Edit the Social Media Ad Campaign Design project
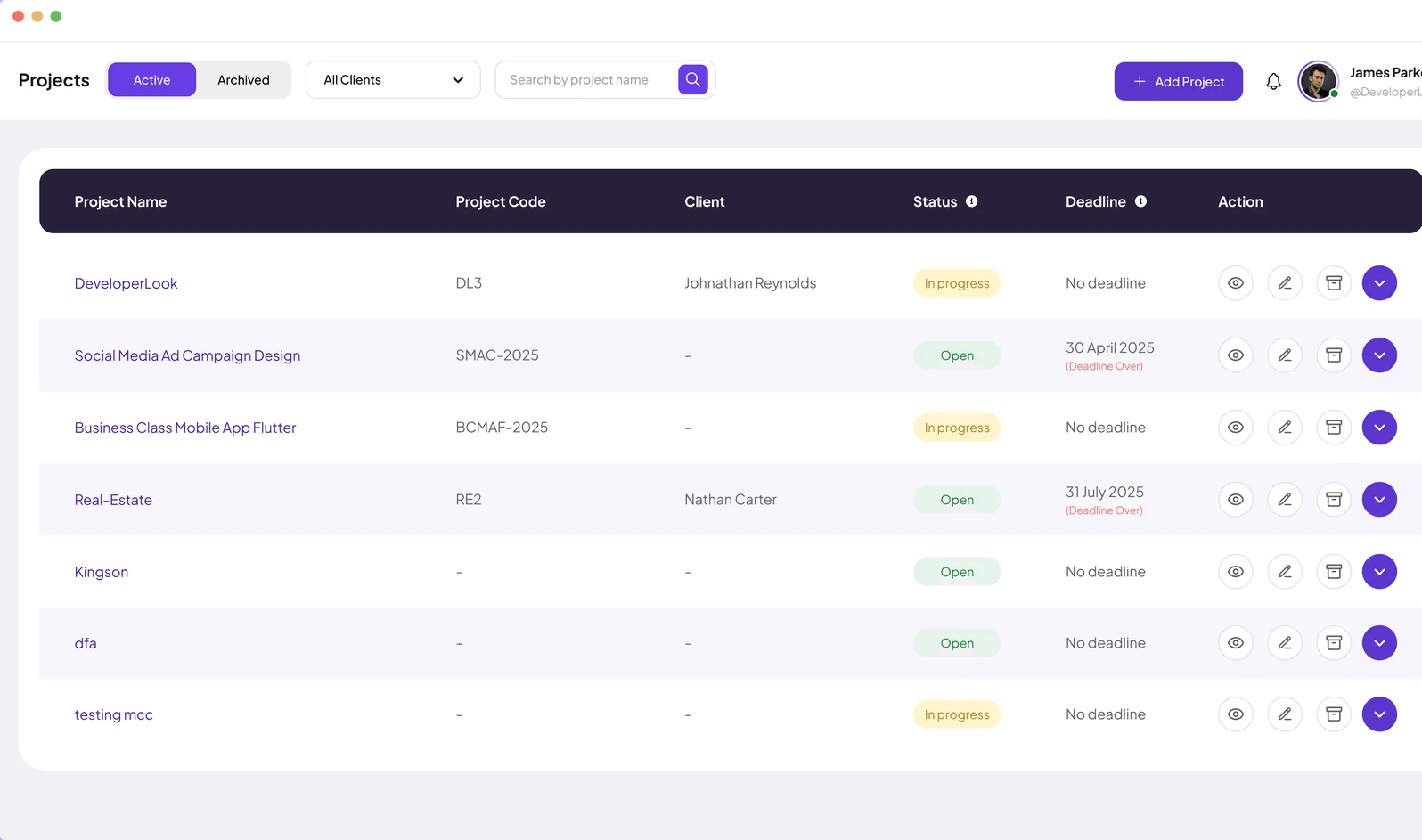 [1285, 355]
